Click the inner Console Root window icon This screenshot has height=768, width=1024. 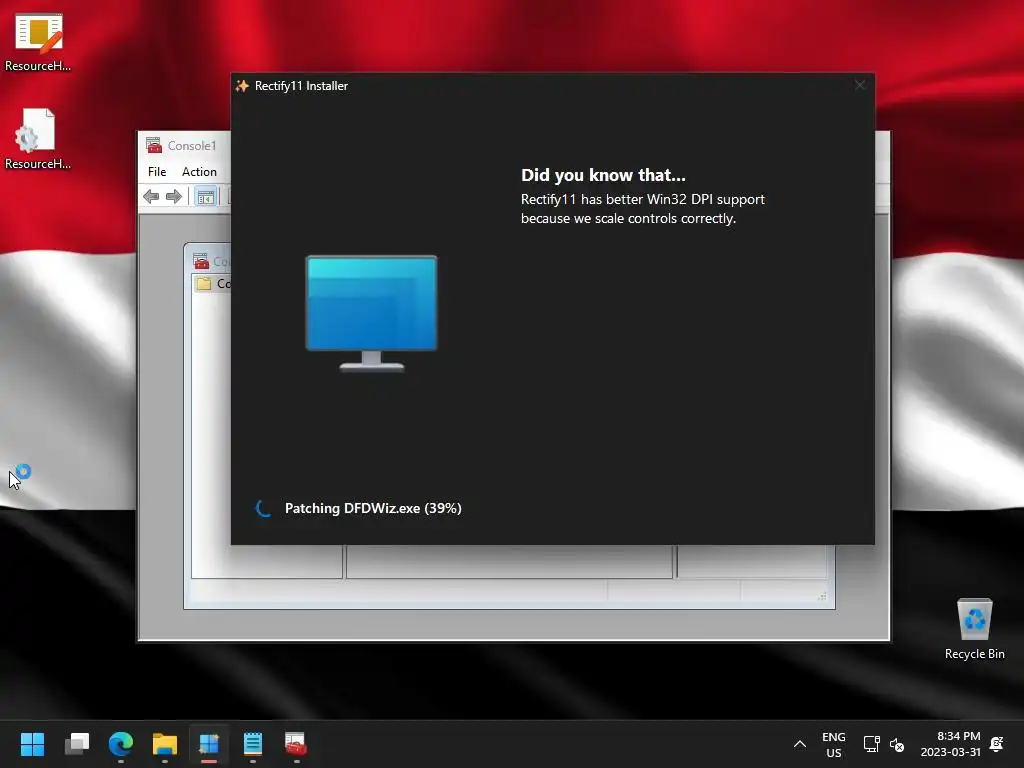point(201,261)
